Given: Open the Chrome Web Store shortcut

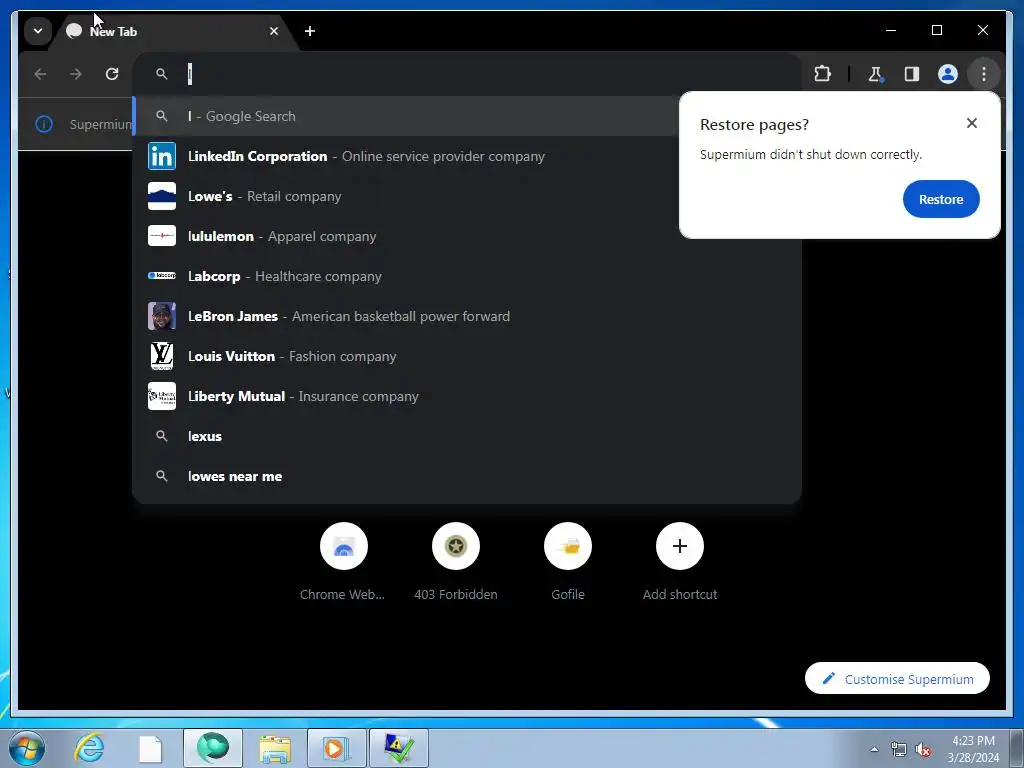Looking at the screenshot, I should pyautogui.click(x=343, y=562).
